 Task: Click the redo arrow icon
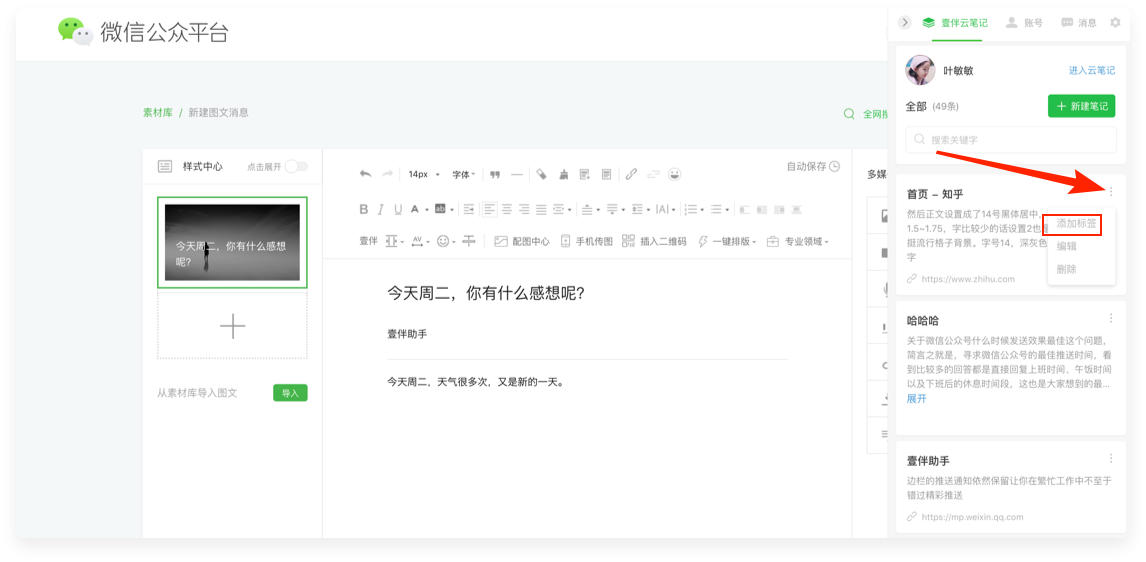coord(387,174)
